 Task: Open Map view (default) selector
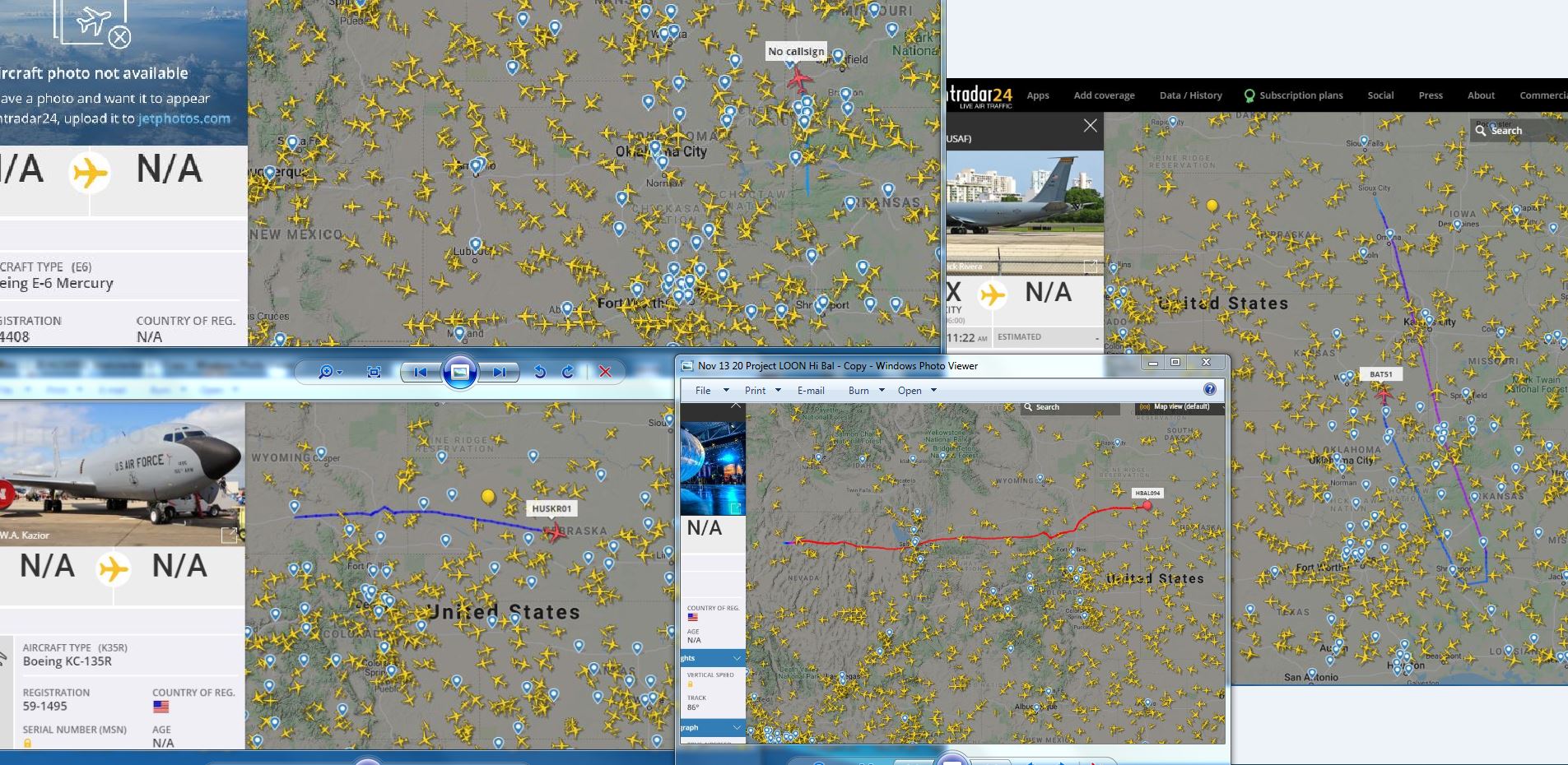click(1179, 407)
